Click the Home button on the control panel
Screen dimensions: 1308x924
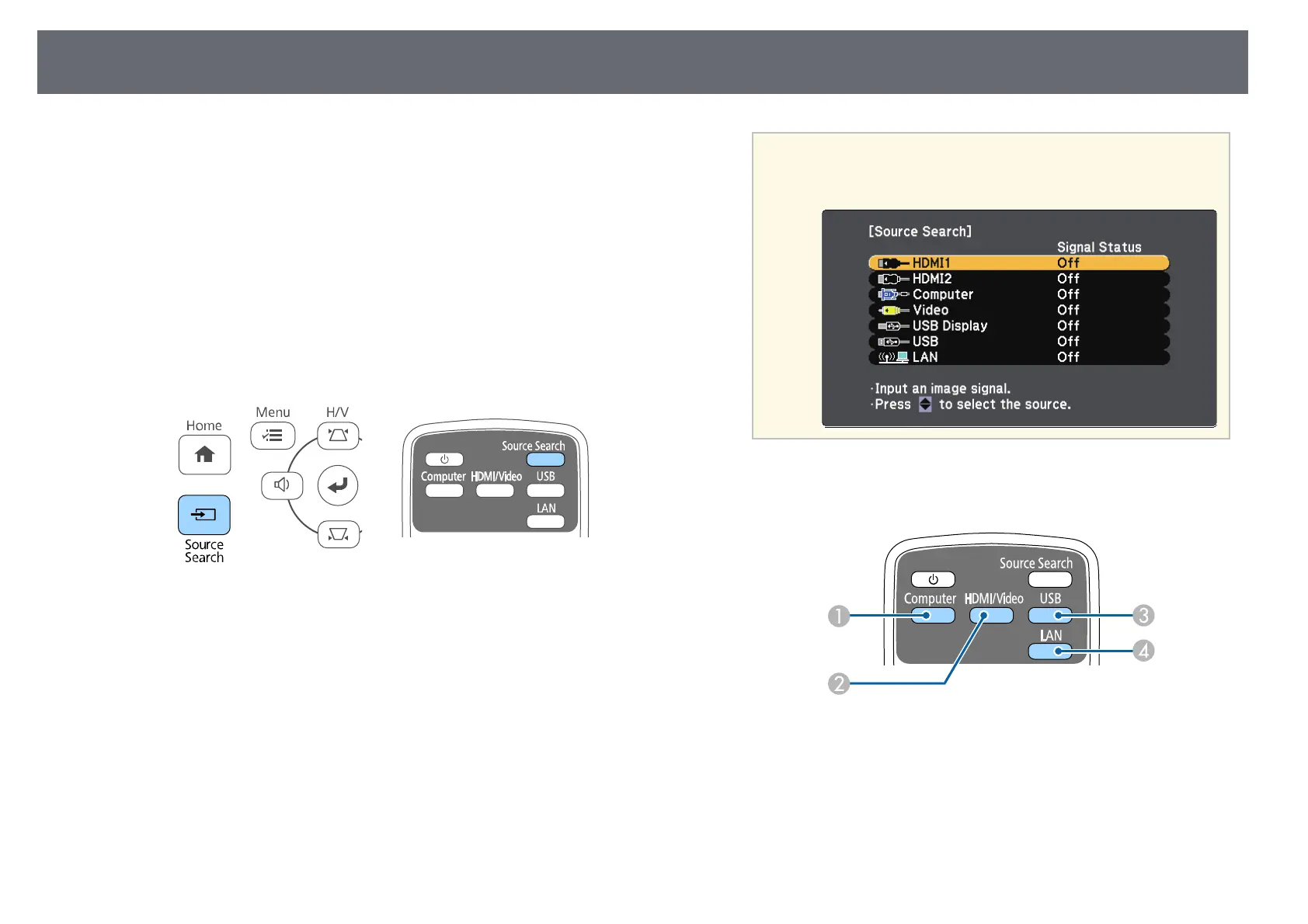pos(204,454)
